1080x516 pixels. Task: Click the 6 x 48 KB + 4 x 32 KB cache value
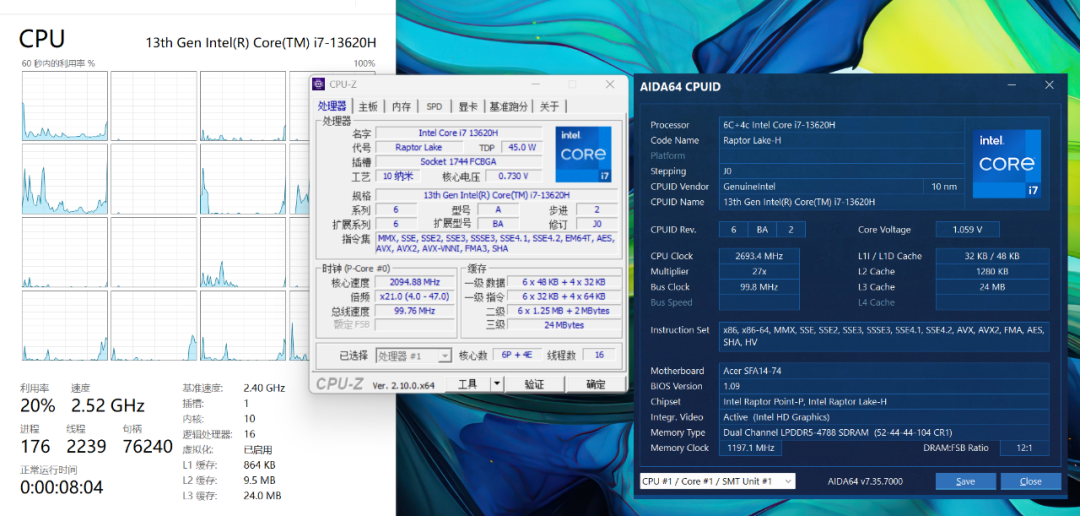tap(563, 282)
